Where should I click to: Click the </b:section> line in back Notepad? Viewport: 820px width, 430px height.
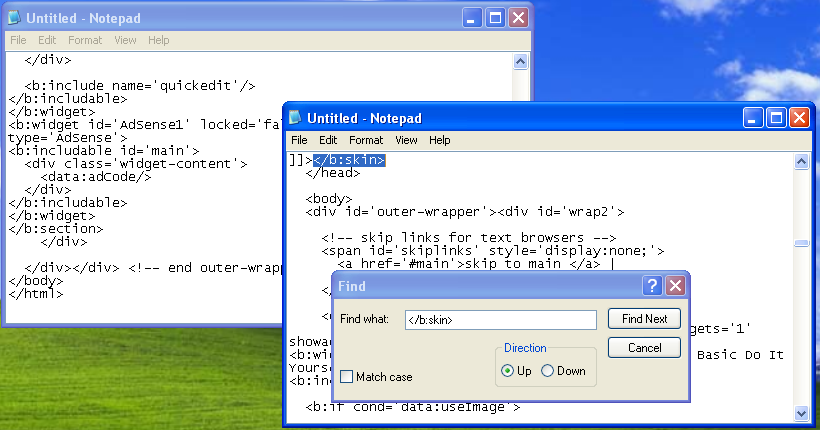(55, 229)
